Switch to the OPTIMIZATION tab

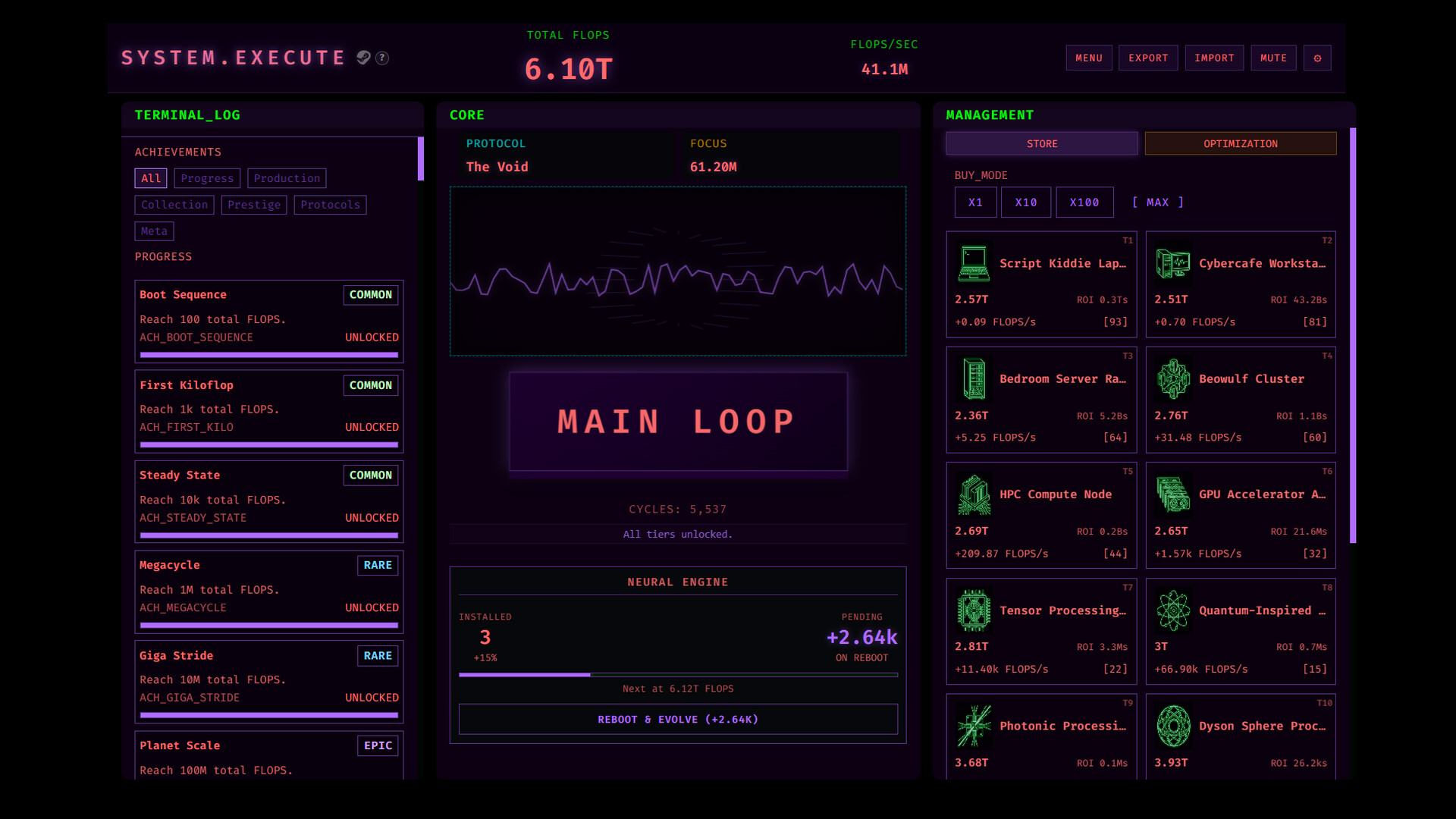[1241, 143]
